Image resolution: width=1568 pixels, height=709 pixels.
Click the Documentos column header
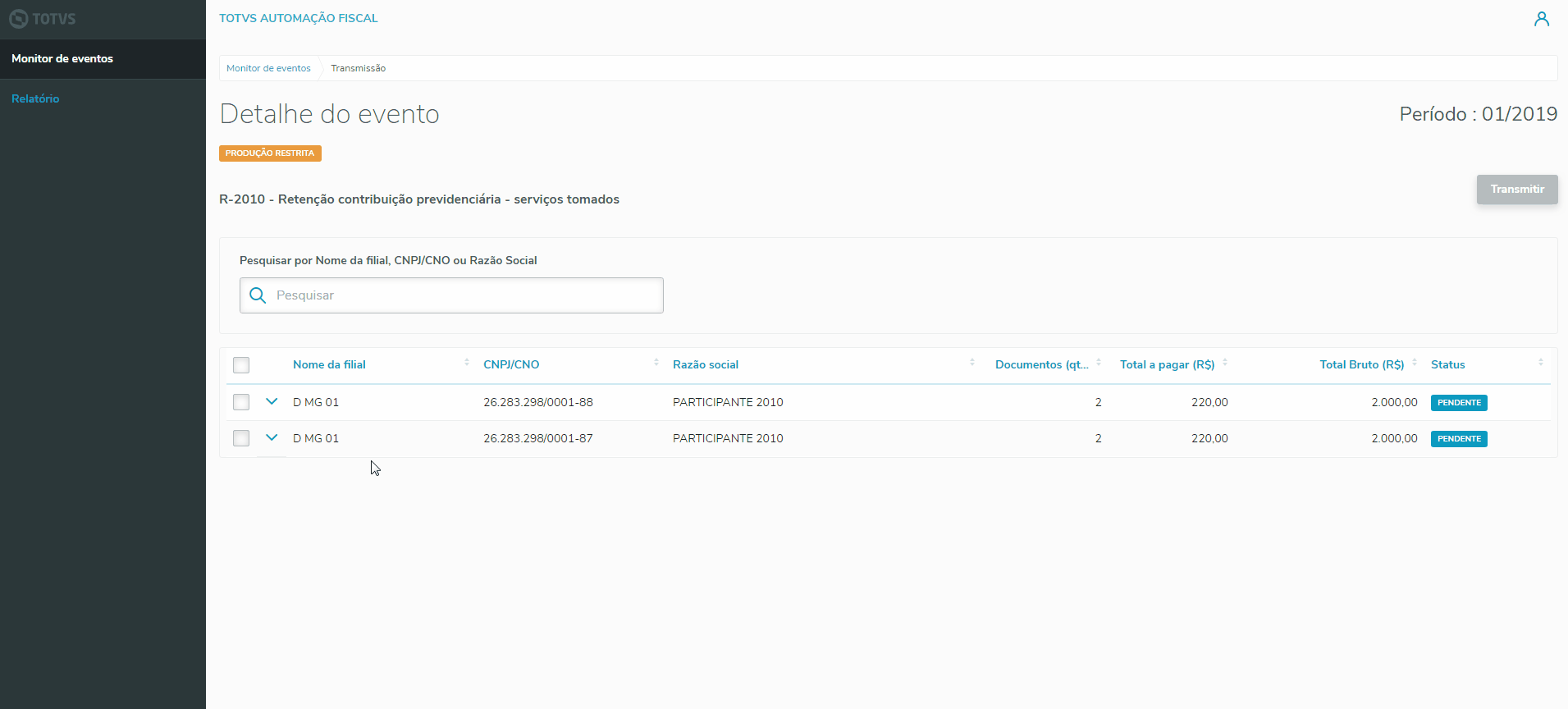(x=1042, y=364)
